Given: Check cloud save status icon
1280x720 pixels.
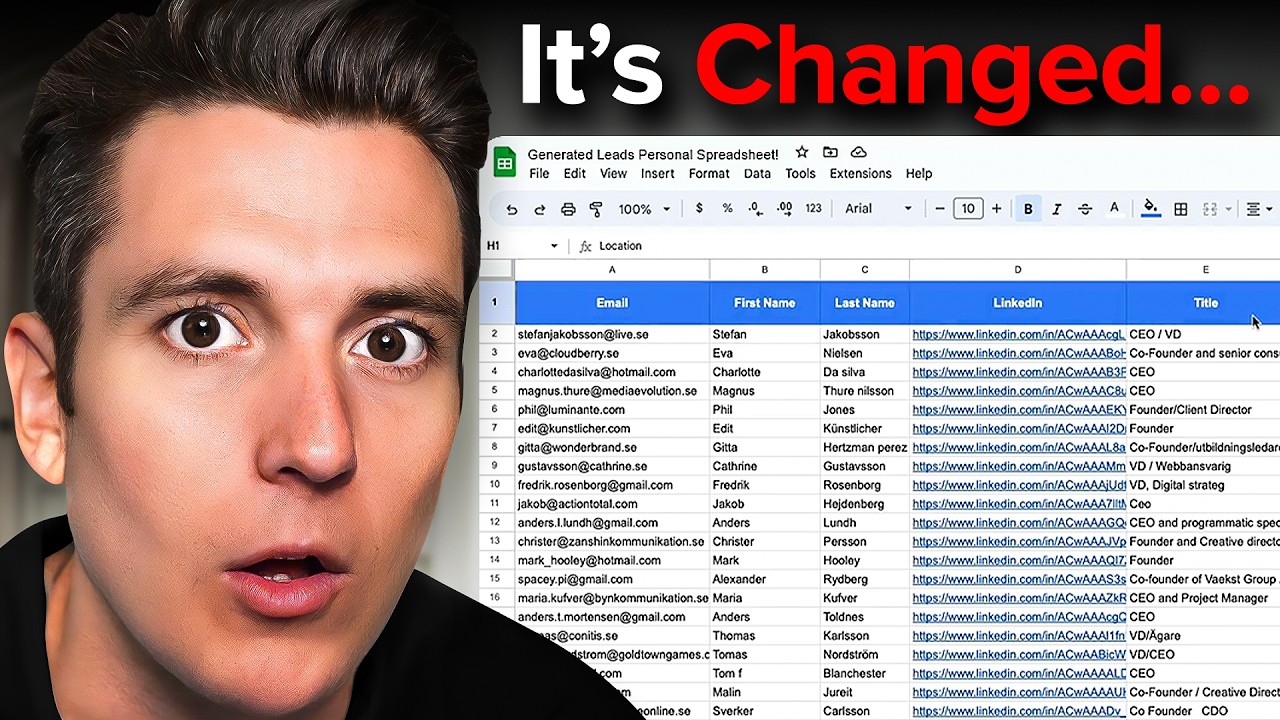Looking at the screenshot, I should click(x=858, y=153).
